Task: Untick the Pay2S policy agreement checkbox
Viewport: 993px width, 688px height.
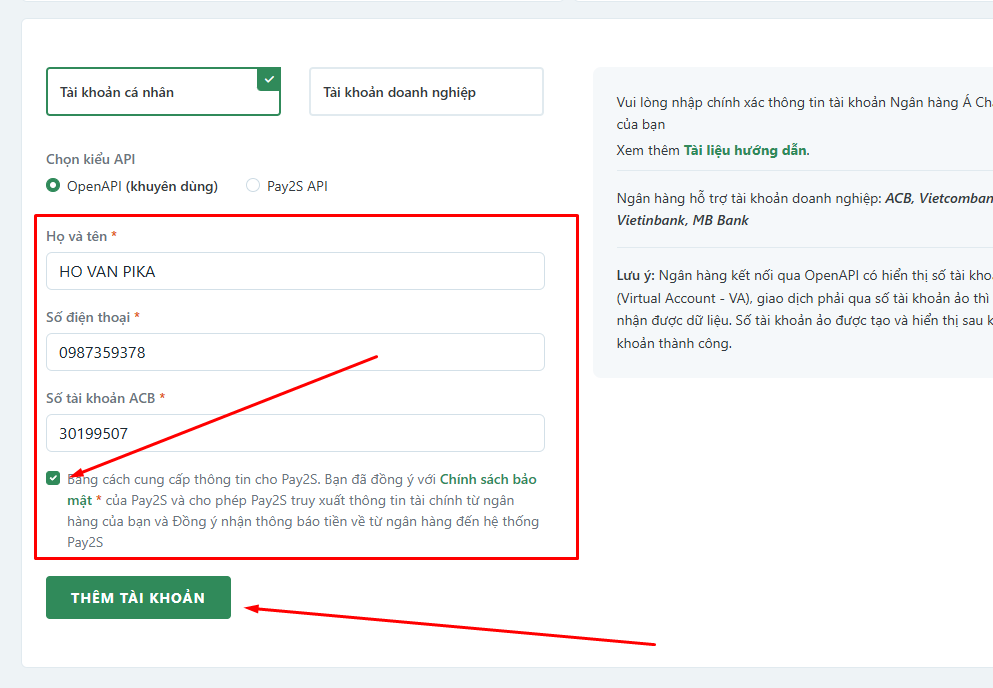Action: [x=53, y=478]
